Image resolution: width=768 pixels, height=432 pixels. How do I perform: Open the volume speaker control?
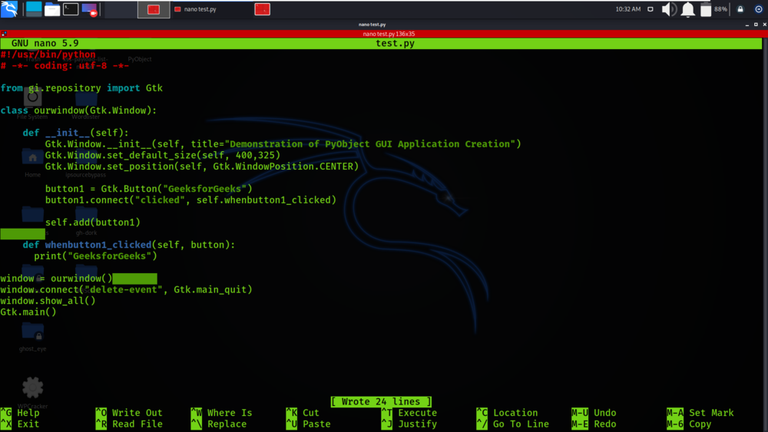pyautogui.click(x=669, y=9)
